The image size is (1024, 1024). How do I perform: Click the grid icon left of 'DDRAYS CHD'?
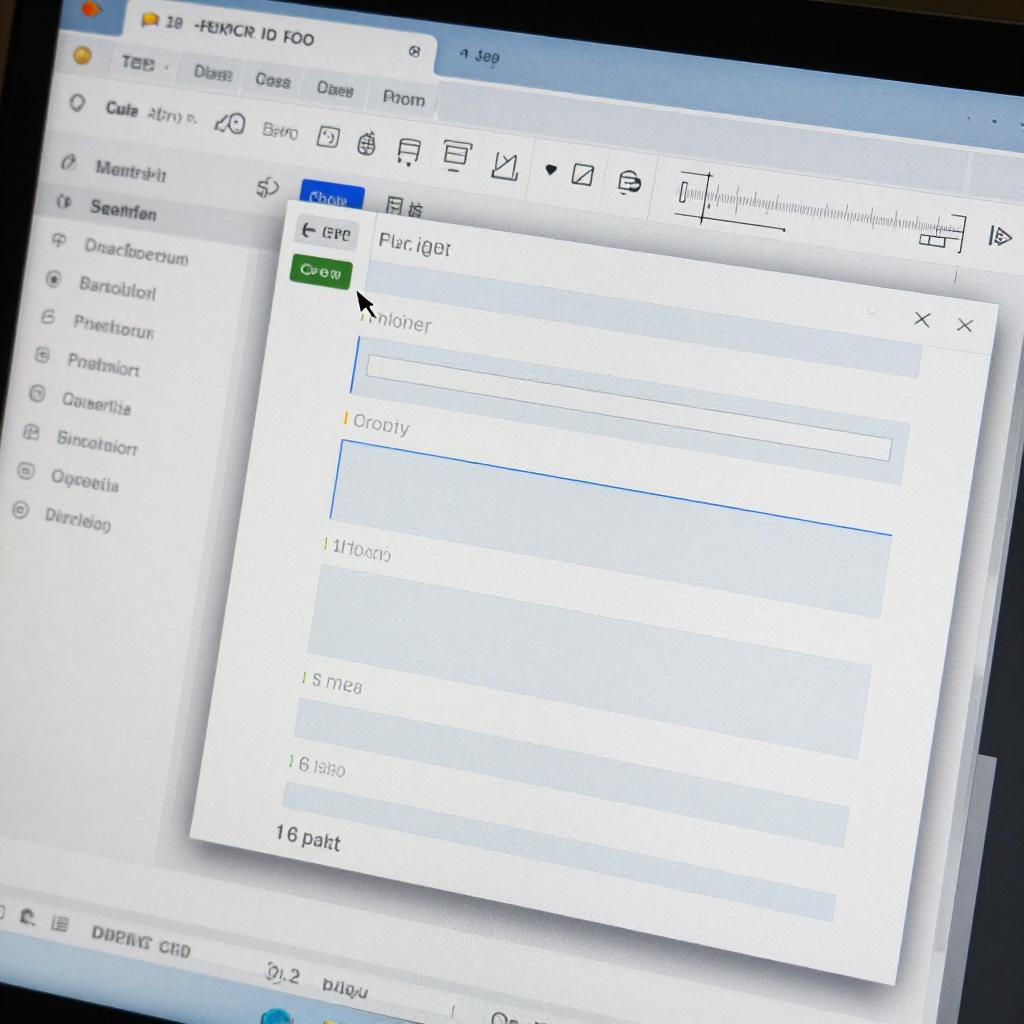pos(59,923)
